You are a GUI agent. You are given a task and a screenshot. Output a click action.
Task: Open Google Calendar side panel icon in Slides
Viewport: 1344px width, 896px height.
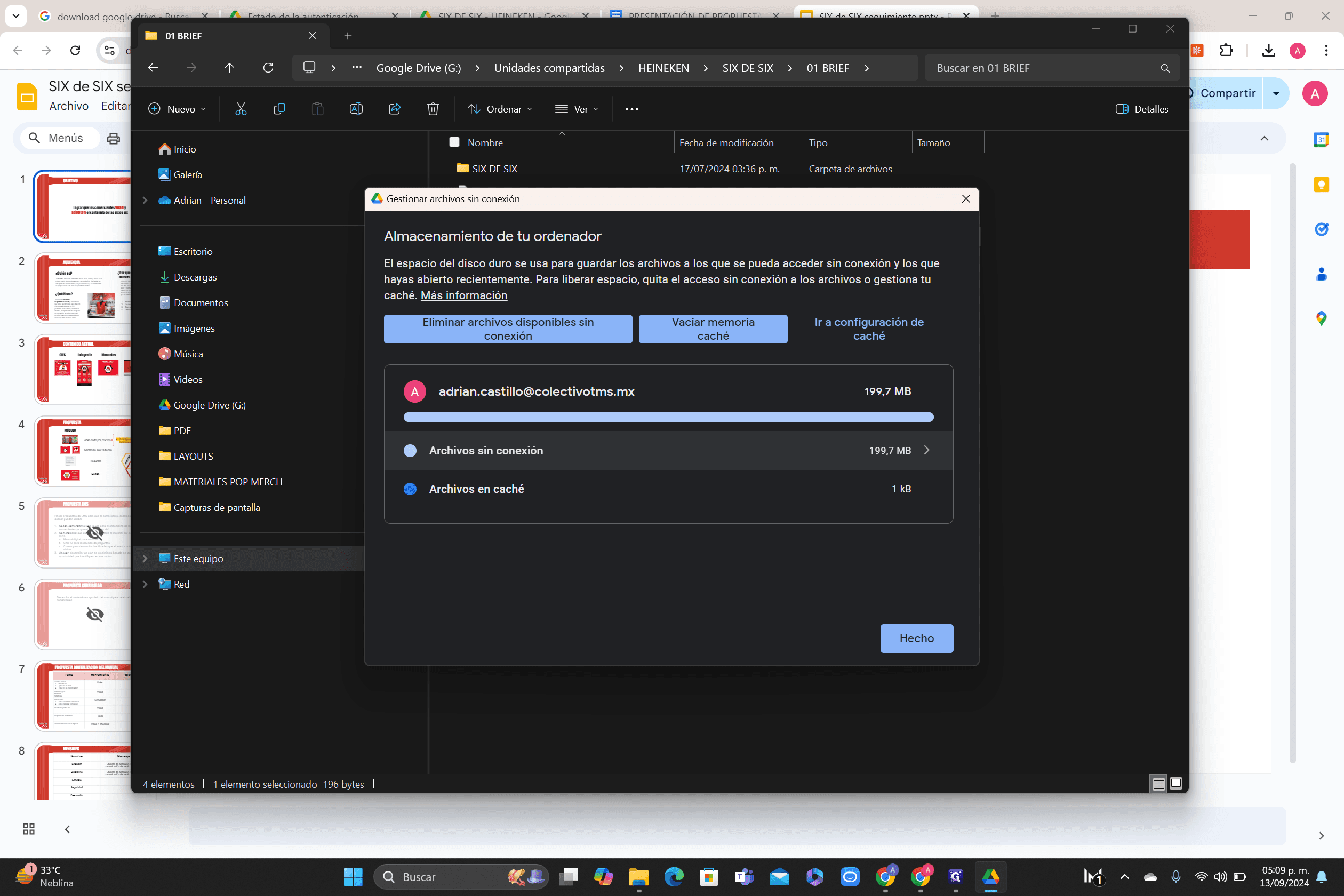tap(1321, 139)
